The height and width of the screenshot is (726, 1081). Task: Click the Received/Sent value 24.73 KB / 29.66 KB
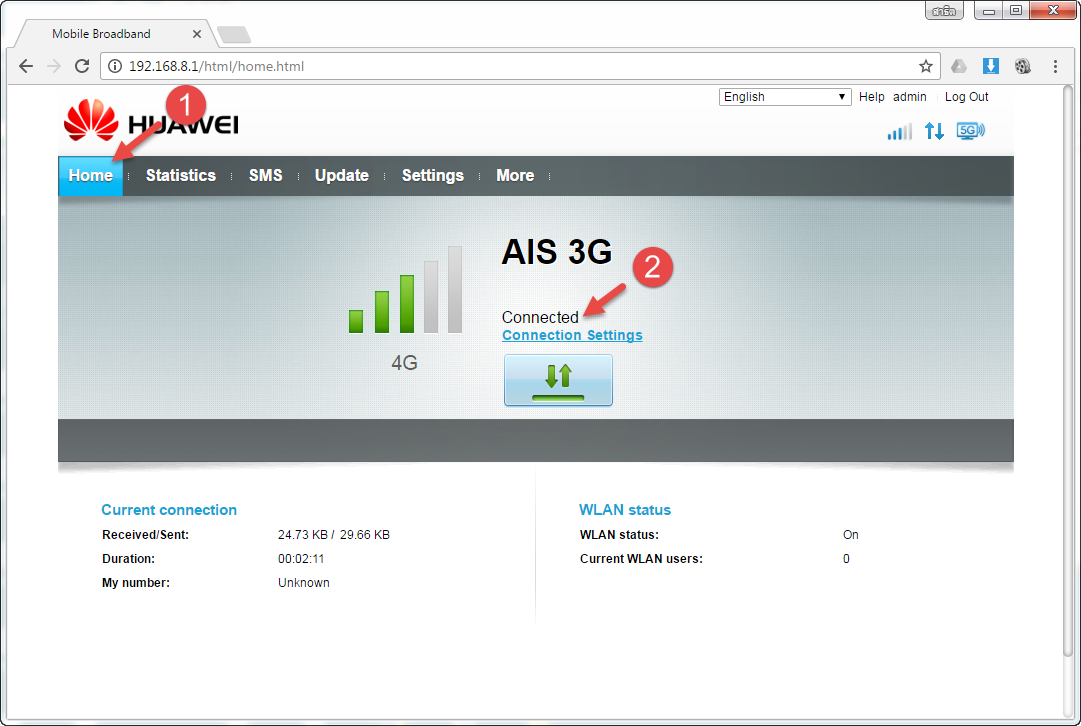tap(334, 535)
